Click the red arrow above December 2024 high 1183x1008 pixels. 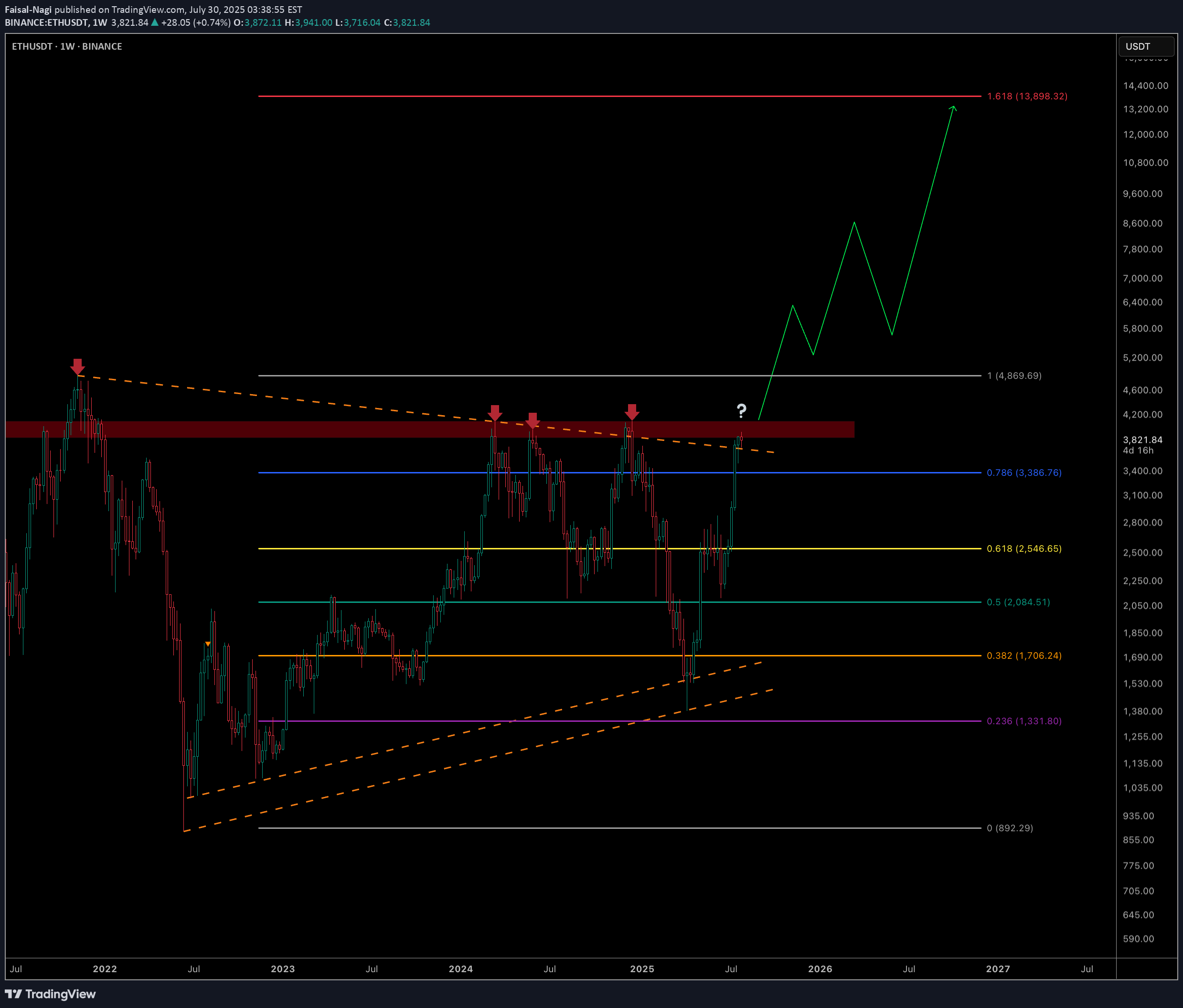(x=631, y=411)
